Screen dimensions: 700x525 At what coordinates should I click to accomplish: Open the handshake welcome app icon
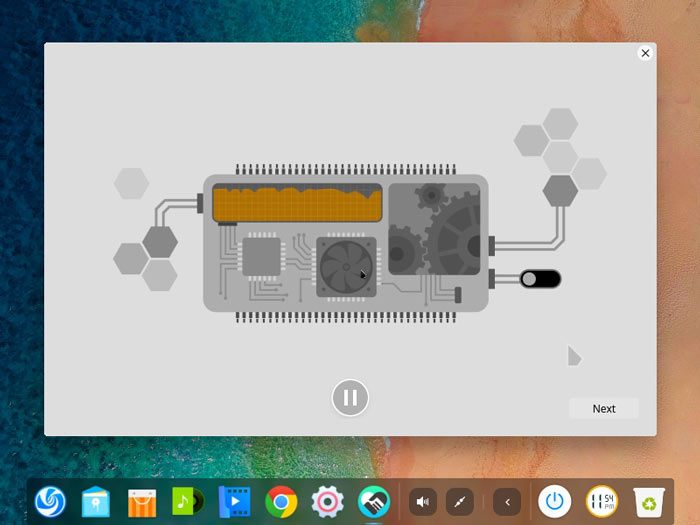[x=374, y=502]
